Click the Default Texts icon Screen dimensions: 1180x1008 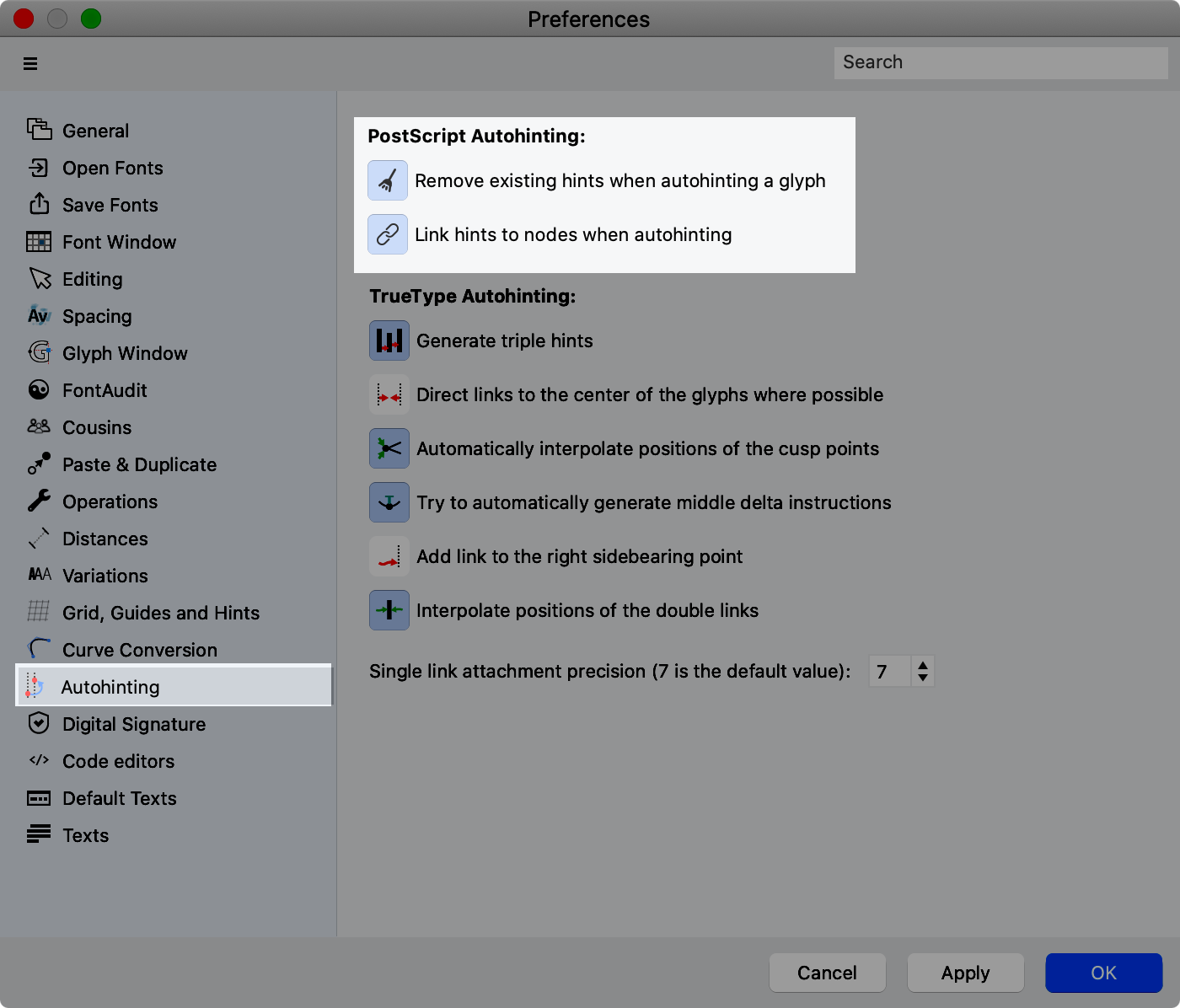click(39, 798)
